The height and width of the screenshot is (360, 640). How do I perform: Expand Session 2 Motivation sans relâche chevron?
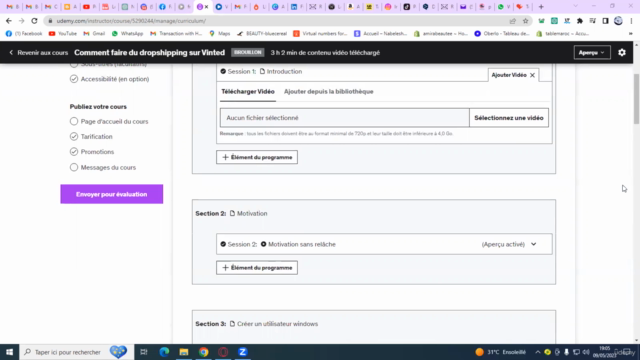point(533,244)
